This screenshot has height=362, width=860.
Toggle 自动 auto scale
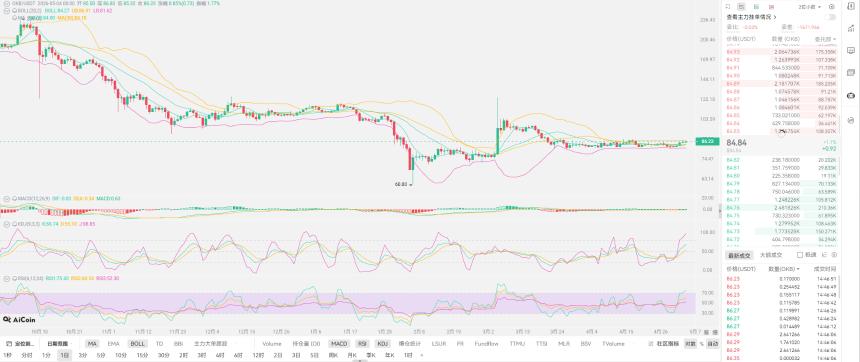[x=712, y=344]
